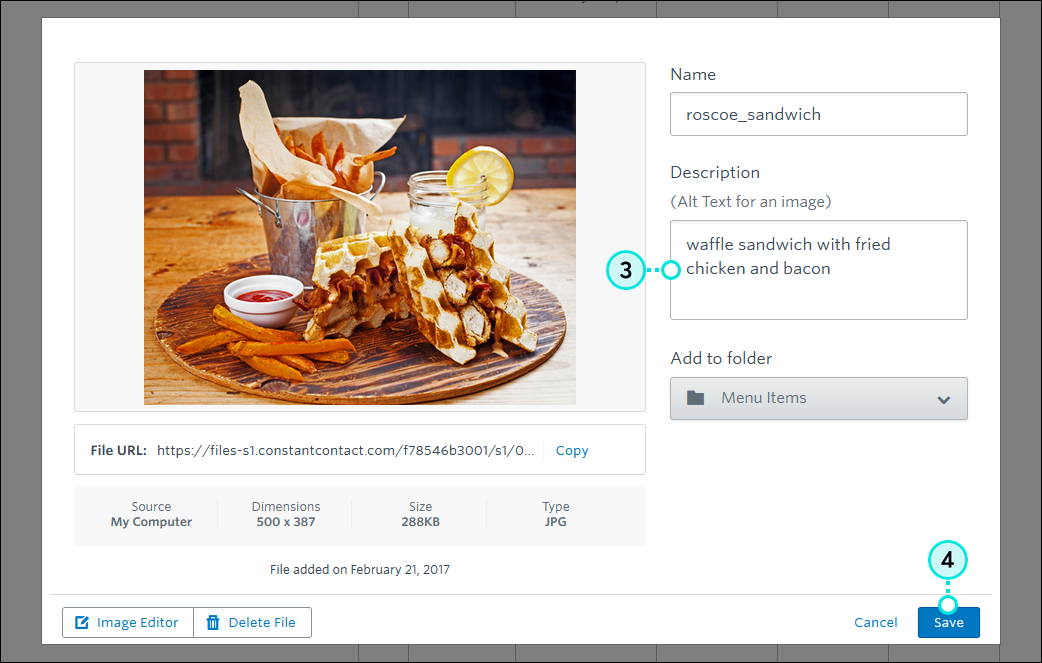Click the Dimensions value 500 x 387

[x=286, y=521]
